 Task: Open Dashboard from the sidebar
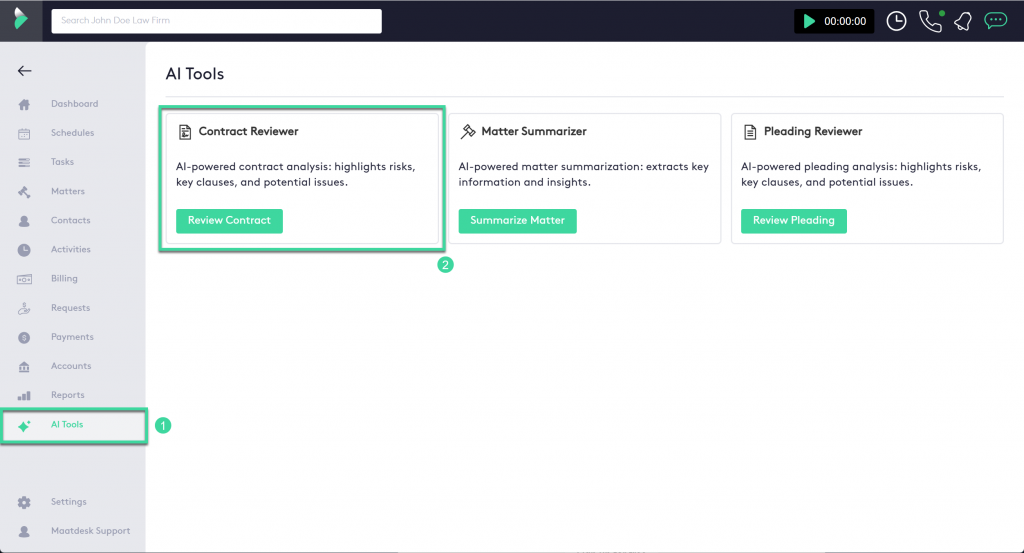(x=74, y=104)
